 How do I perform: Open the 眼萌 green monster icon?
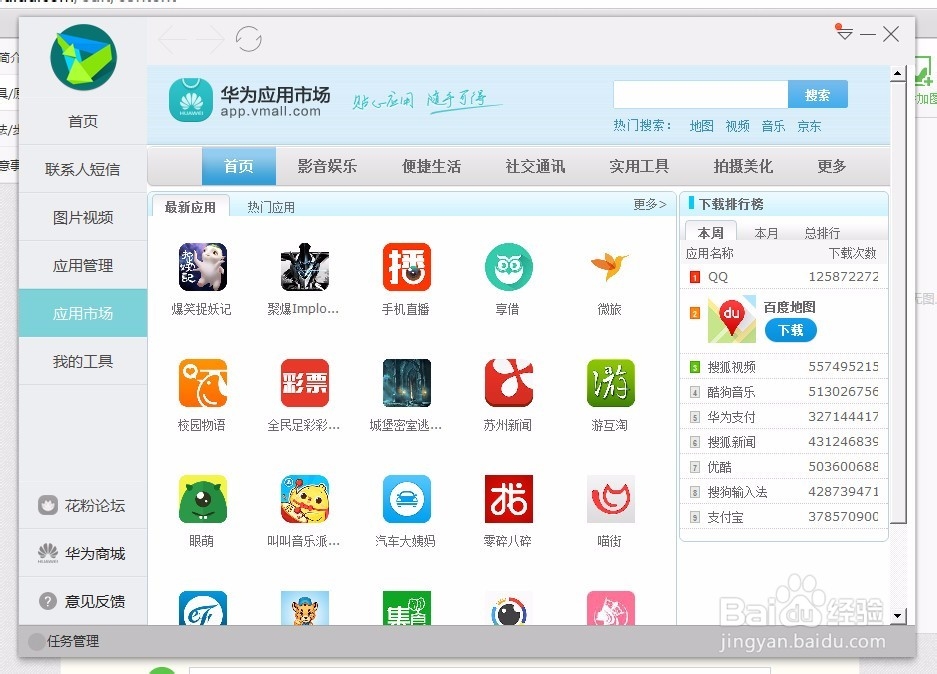203,498
